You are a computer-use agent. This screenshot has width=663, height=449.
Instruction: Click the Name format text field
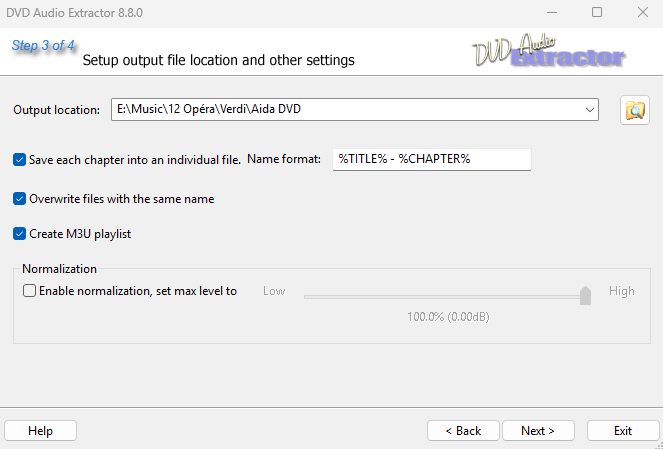(x=432, y=159)
